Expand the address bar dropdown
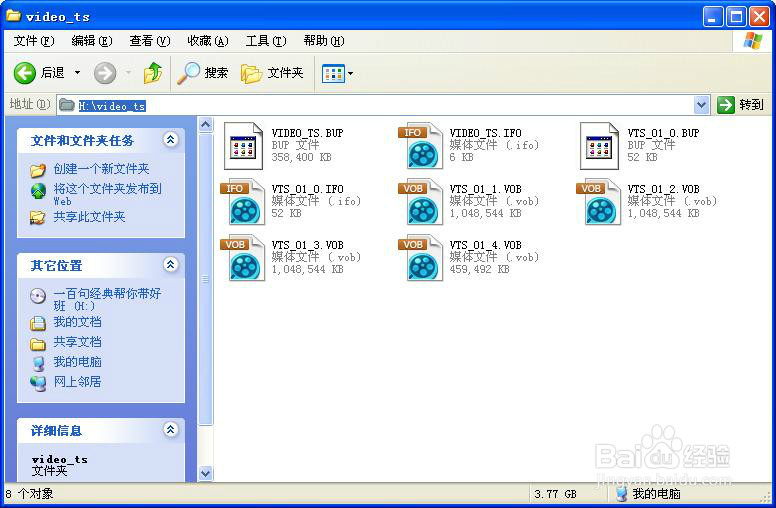 click(701, 105)
